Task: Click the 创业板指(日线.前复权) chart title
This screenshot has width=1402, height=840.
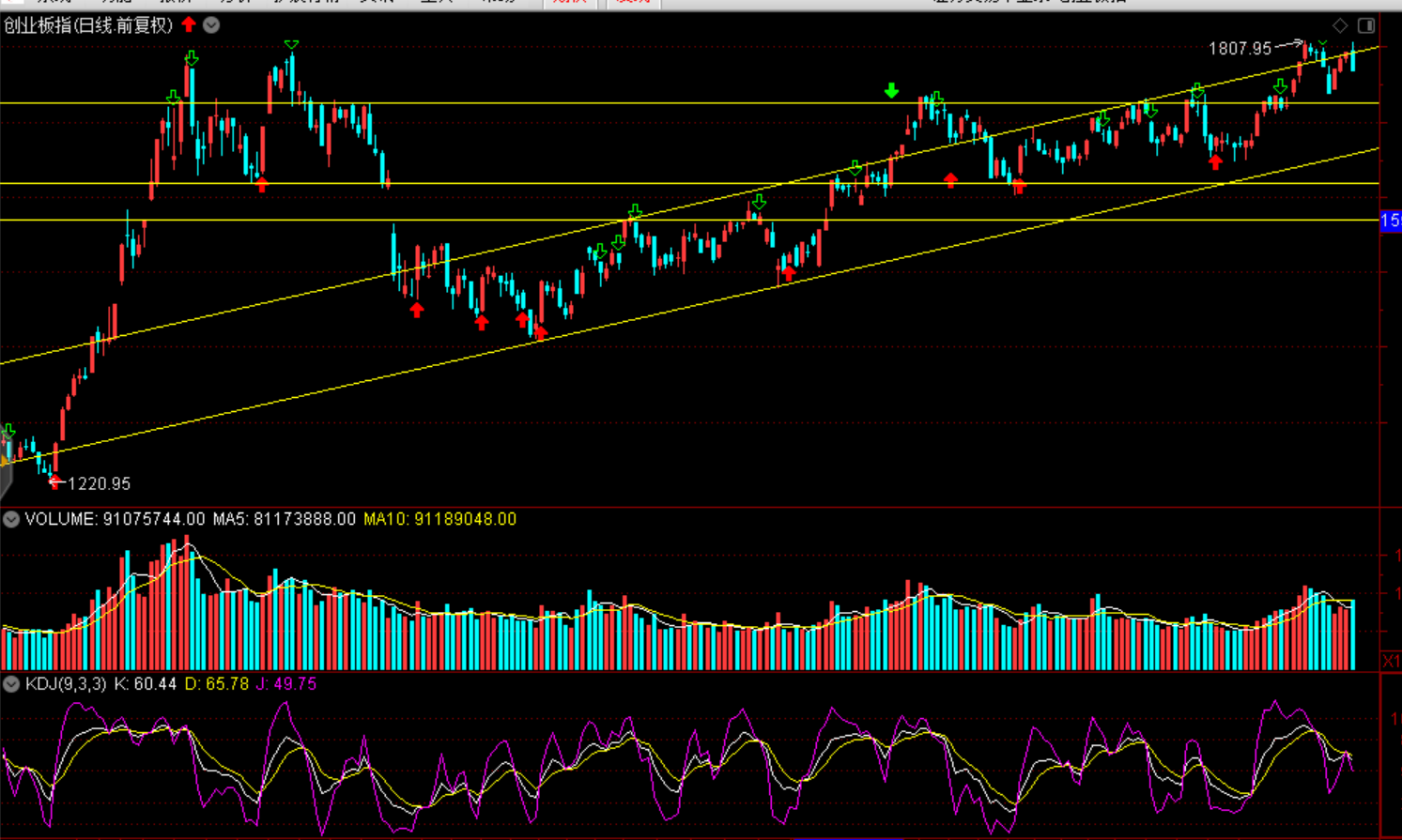Action: click(88, 25)
